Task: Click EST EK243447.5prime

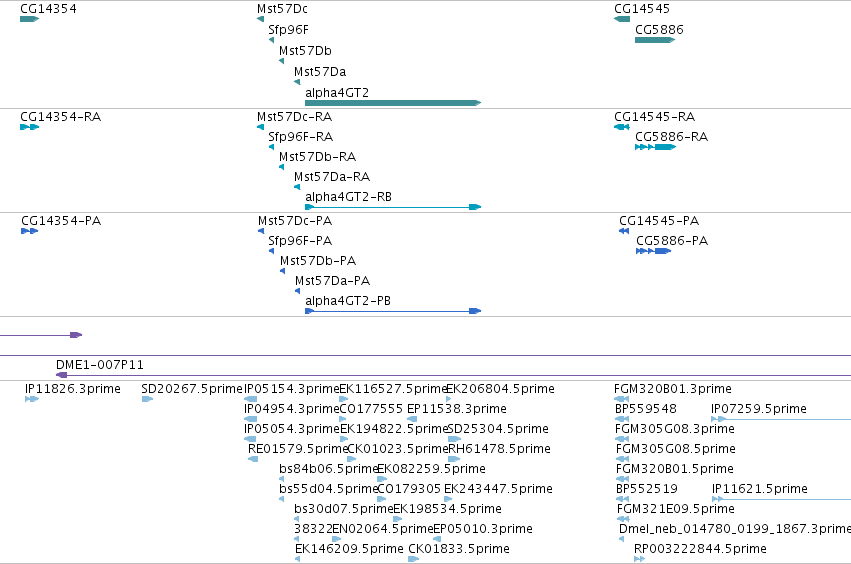Action: [x=498, y=489]
